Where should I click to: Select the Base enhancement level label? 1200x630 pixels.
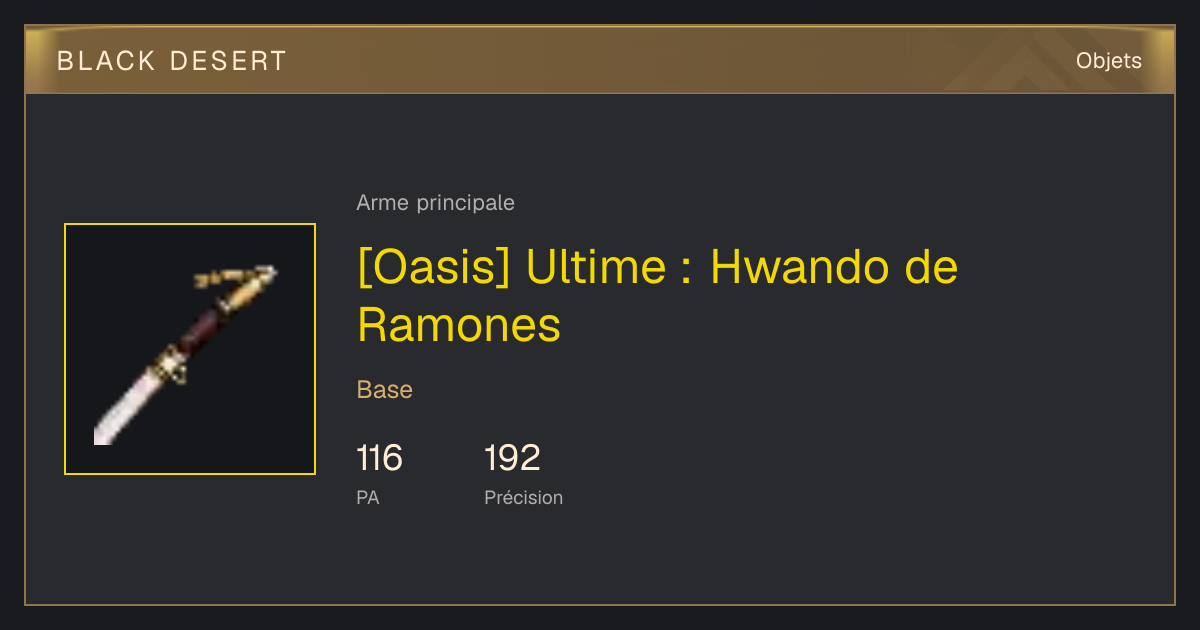pos(385,390)
